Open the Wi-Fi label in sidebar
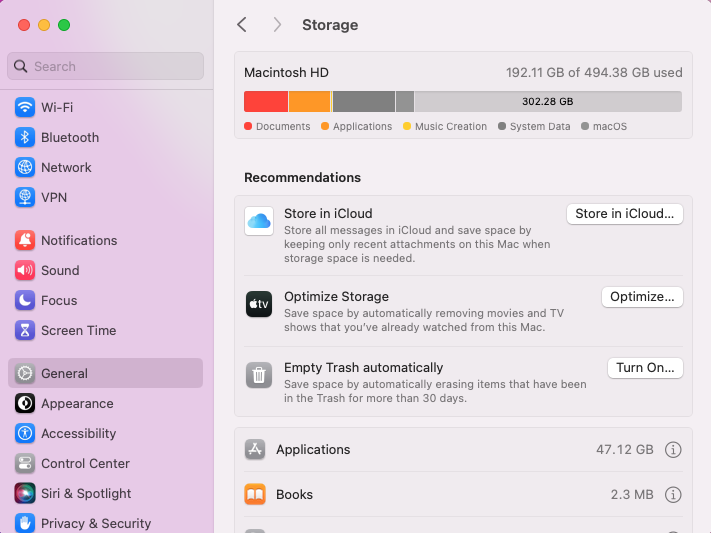Image resolution: width=711 pixels, height=533 pixels. coord(57,108)
